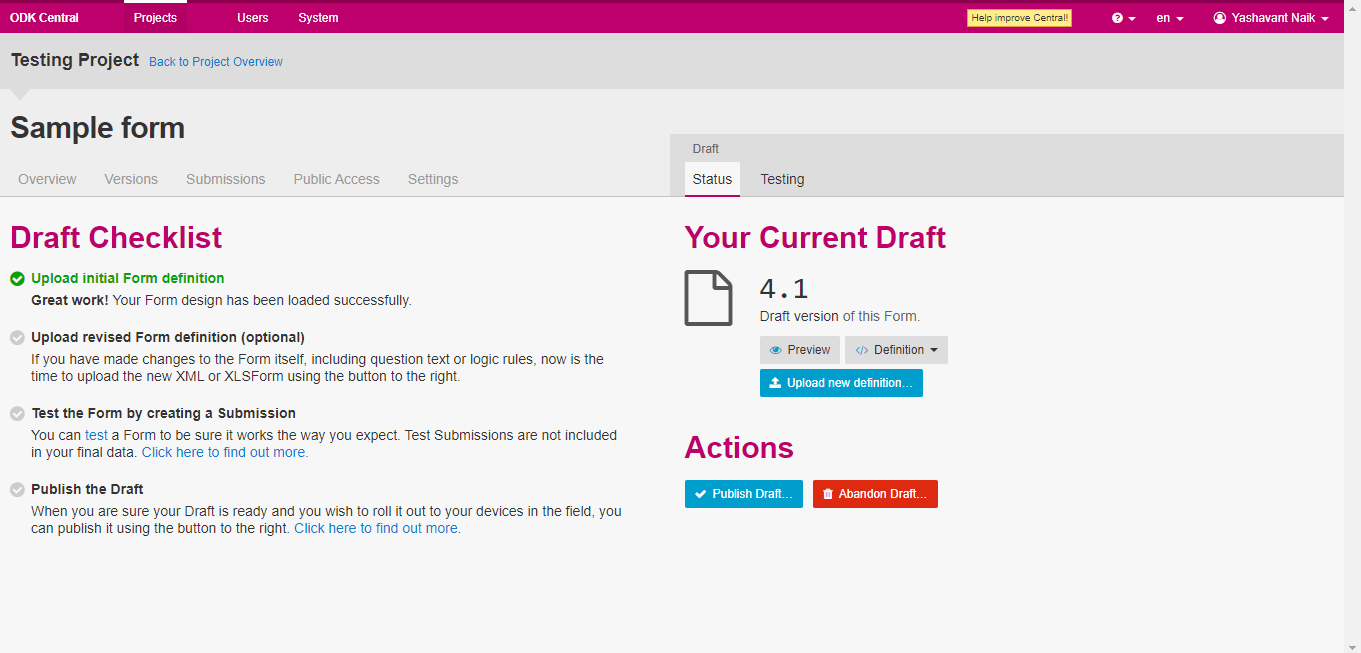Click the draft document file icon
1361x653 pixels.
pyautogui.click(x=708, y=297)
